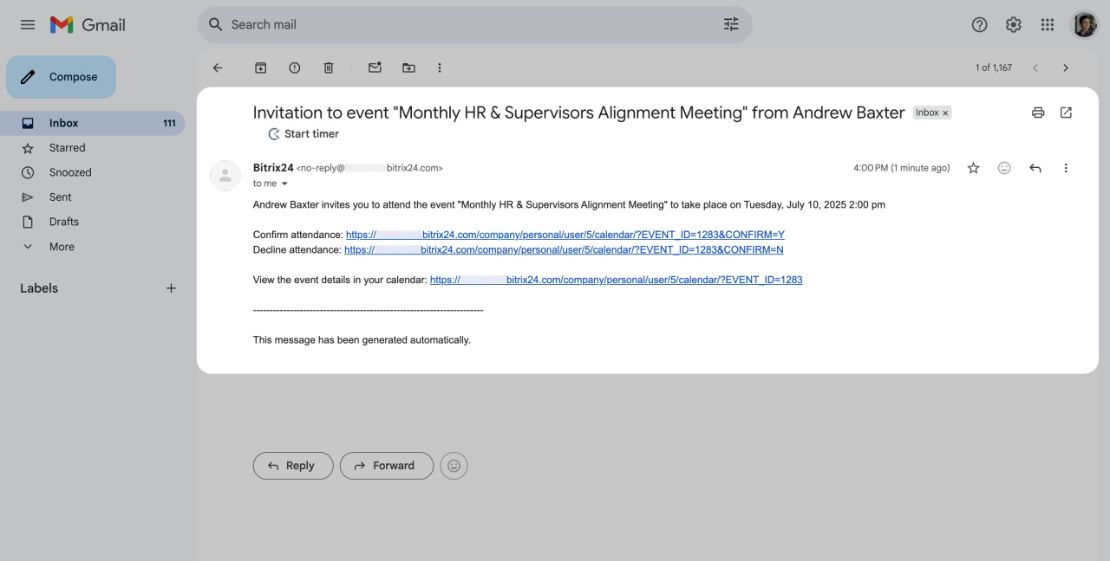The image size is (1110, 561).
Task: Remove the Inbox label tag
Action: pos(945,113)
